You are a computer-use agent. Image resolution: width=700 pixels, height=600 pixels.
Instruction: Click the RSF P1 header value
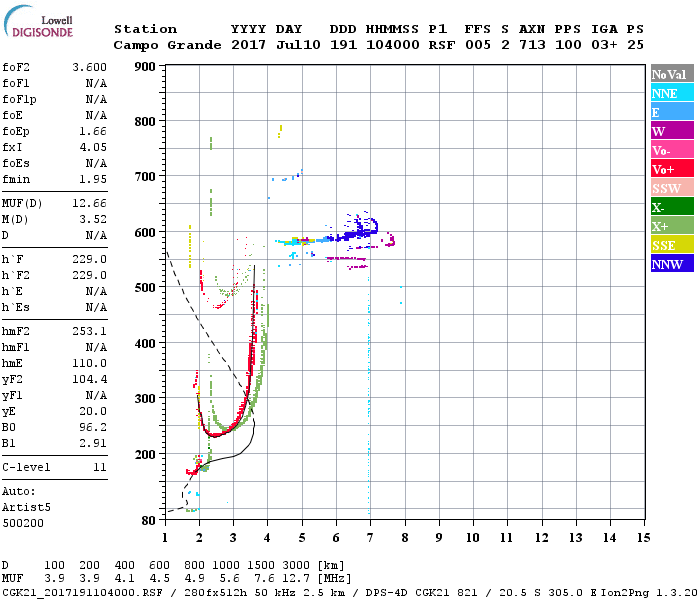[442, 45]
